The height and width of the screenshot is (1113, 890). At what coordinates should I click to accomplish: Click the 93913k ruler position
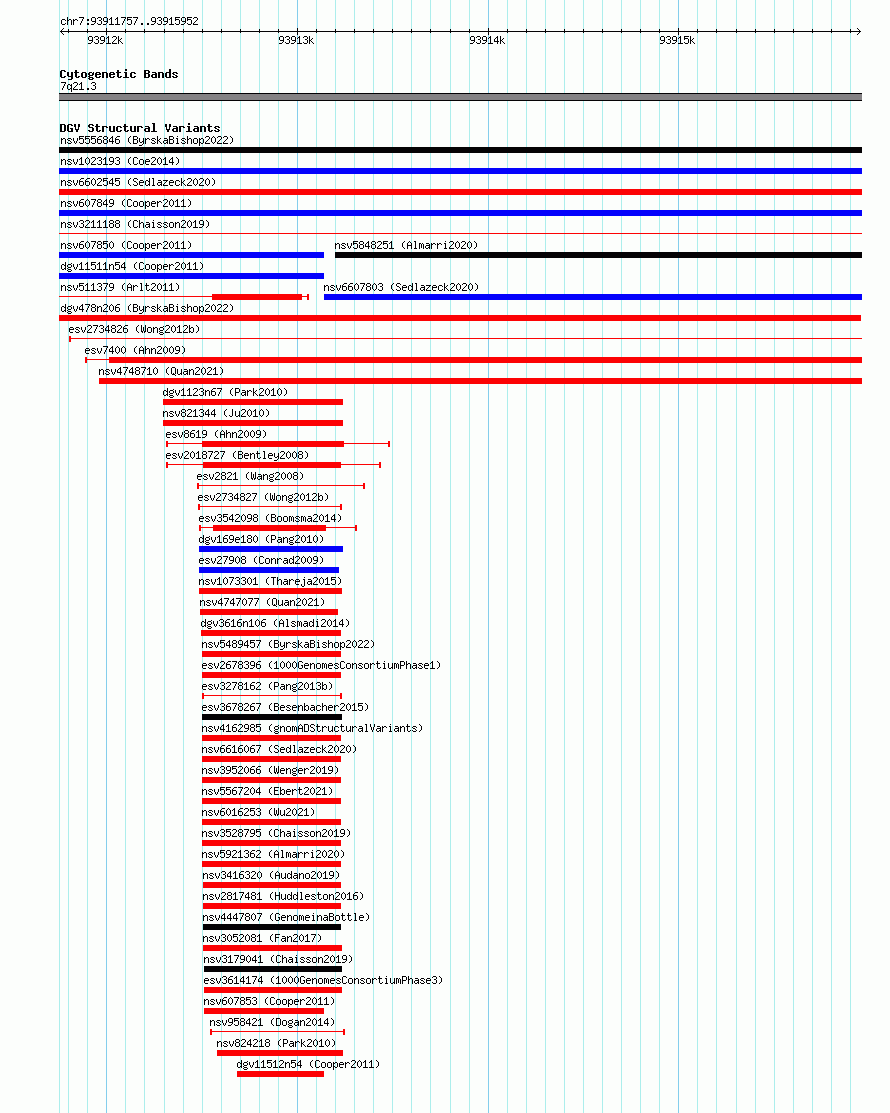point(296,40)
